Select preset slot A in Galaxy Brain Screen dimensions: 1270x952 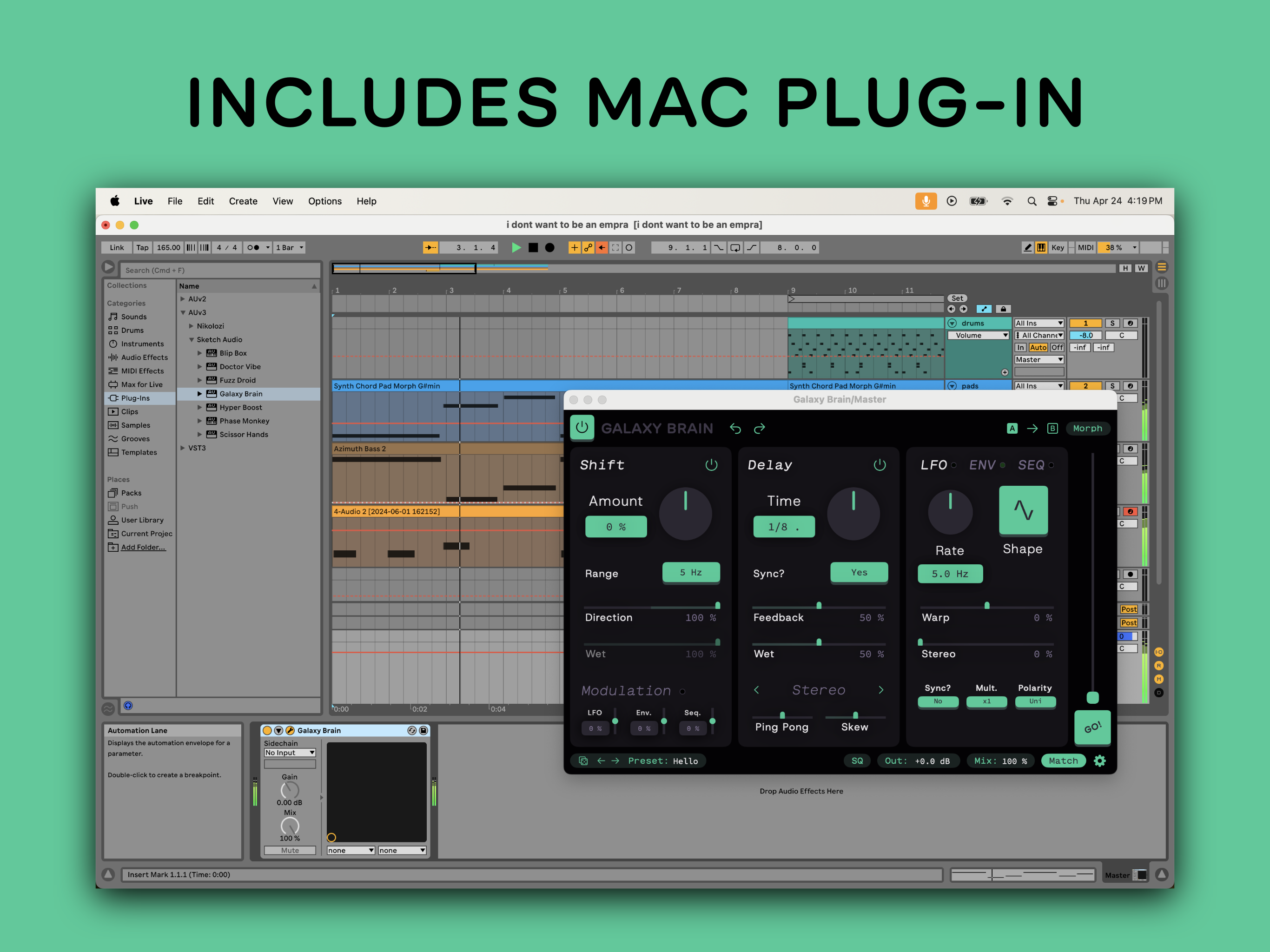(x=1012, y=428)
